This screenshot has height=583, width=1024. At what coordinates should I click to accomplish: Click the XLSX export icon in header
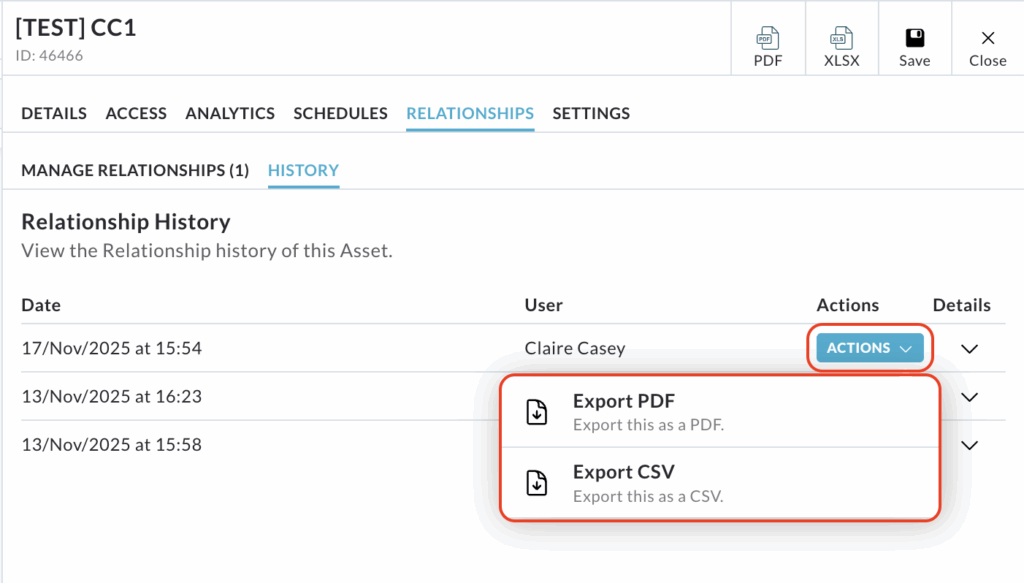coord(841,39)
